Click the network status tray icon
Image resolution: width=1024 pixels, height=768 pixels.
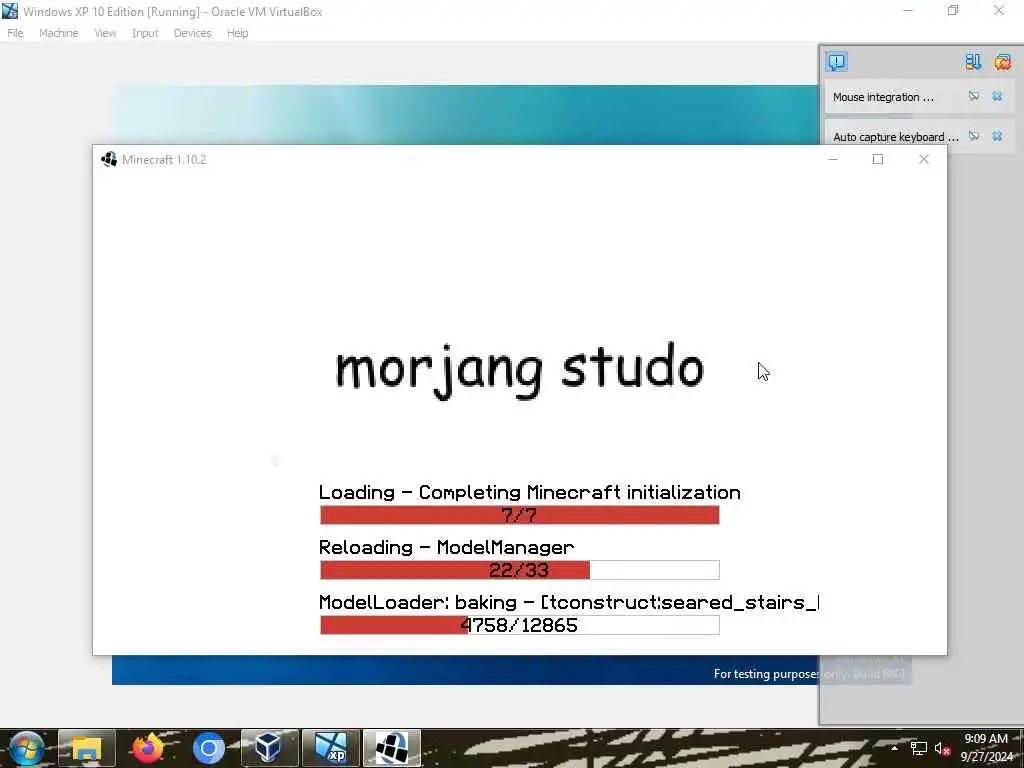coord(918,748)
